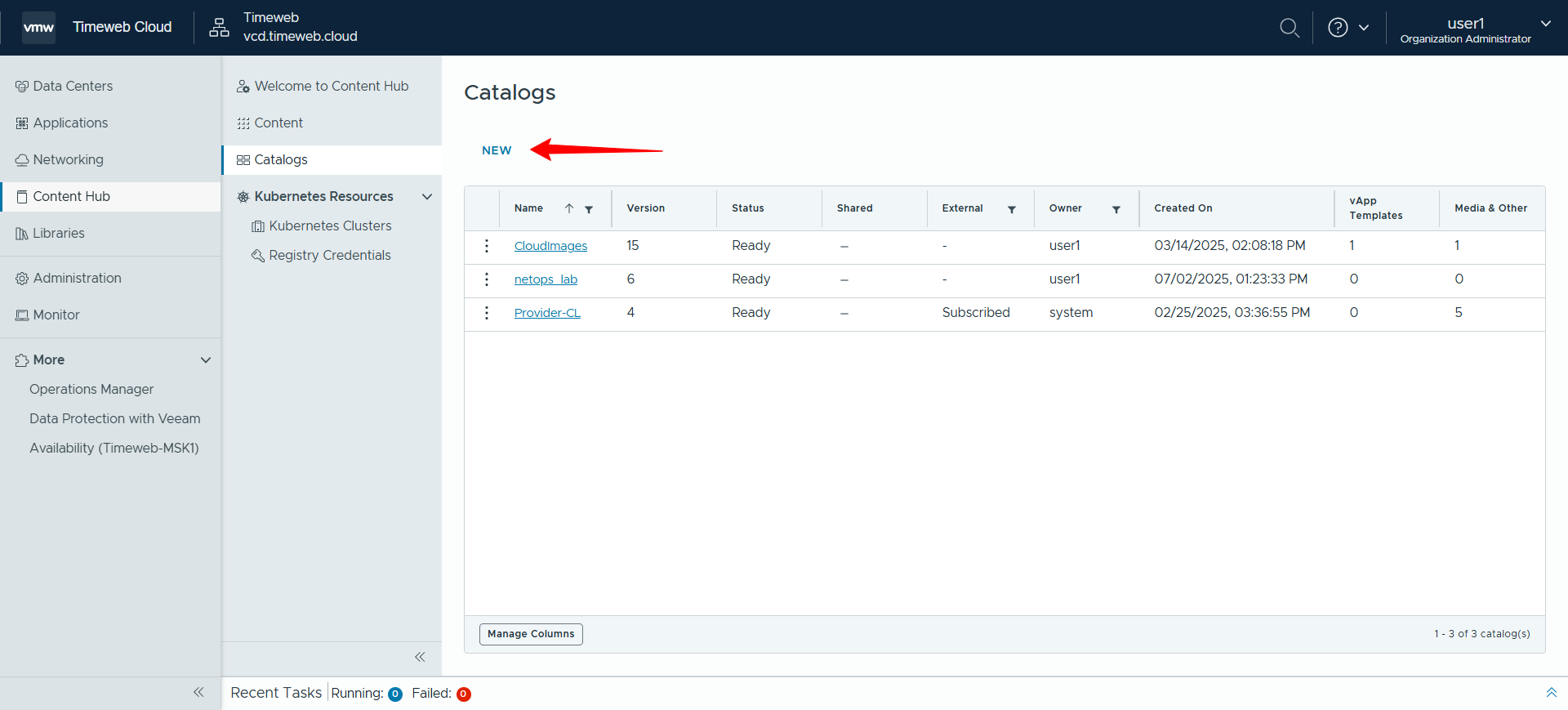The width and height of the screenshot is (1568, 710).
Task: Click the Version column header
Action: click(645, 208)
